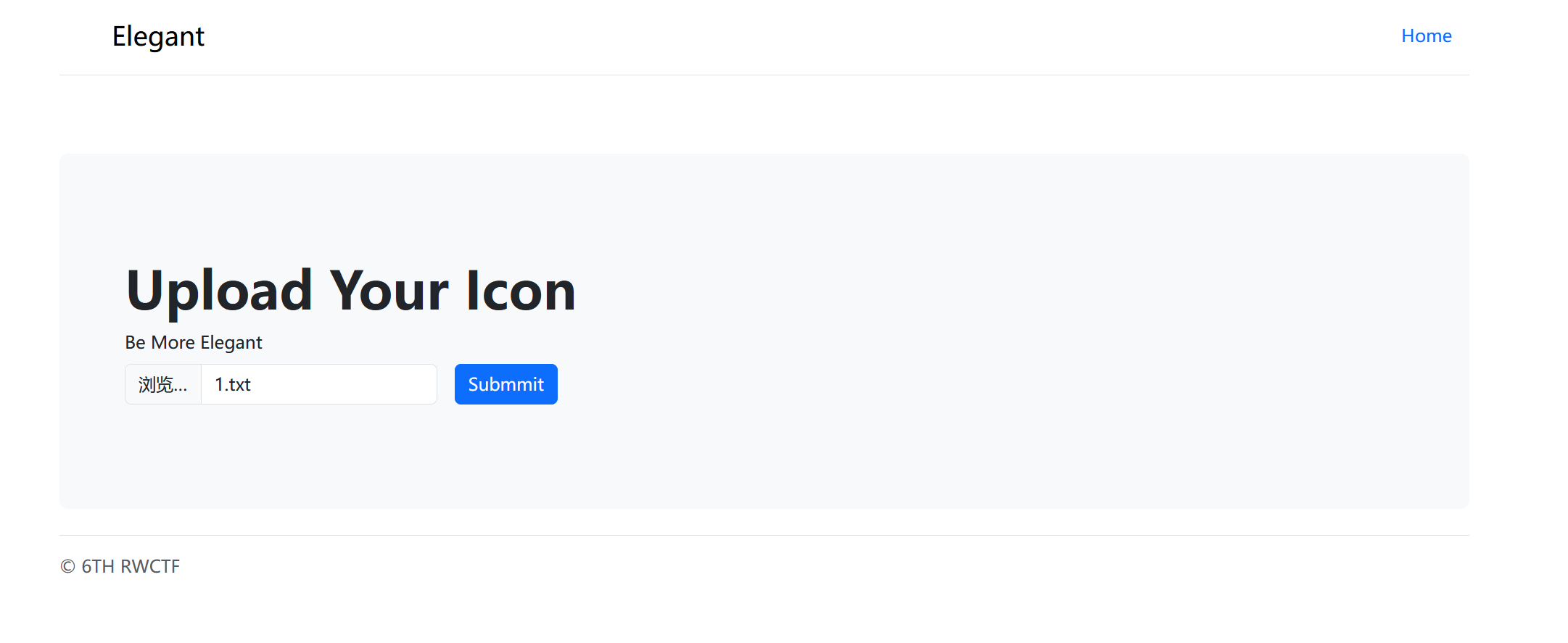Click RWCTF in the footer
Image resolution: width=1568 pixels, height=643 pixels.
click(150, 566)
